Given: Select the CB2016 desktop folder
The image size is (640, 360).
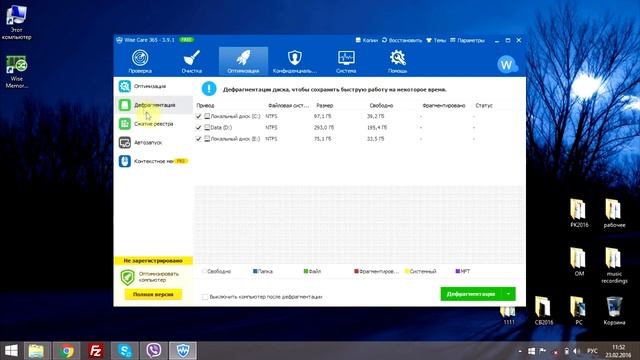Looking at the screenshot, I should coord(544,311).
